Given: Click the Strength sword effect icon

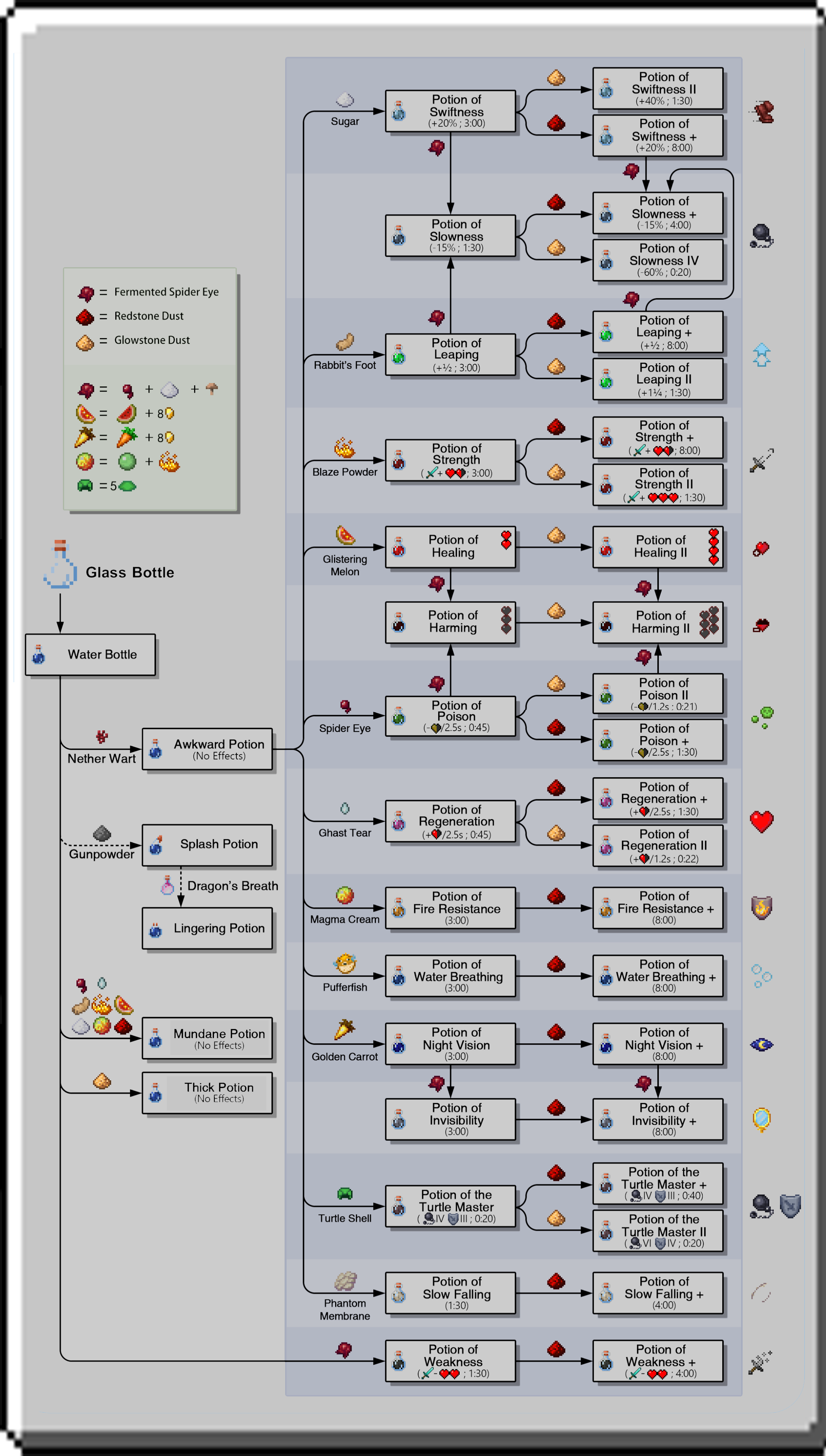Looking at the screenshot, I should point(761,460).
